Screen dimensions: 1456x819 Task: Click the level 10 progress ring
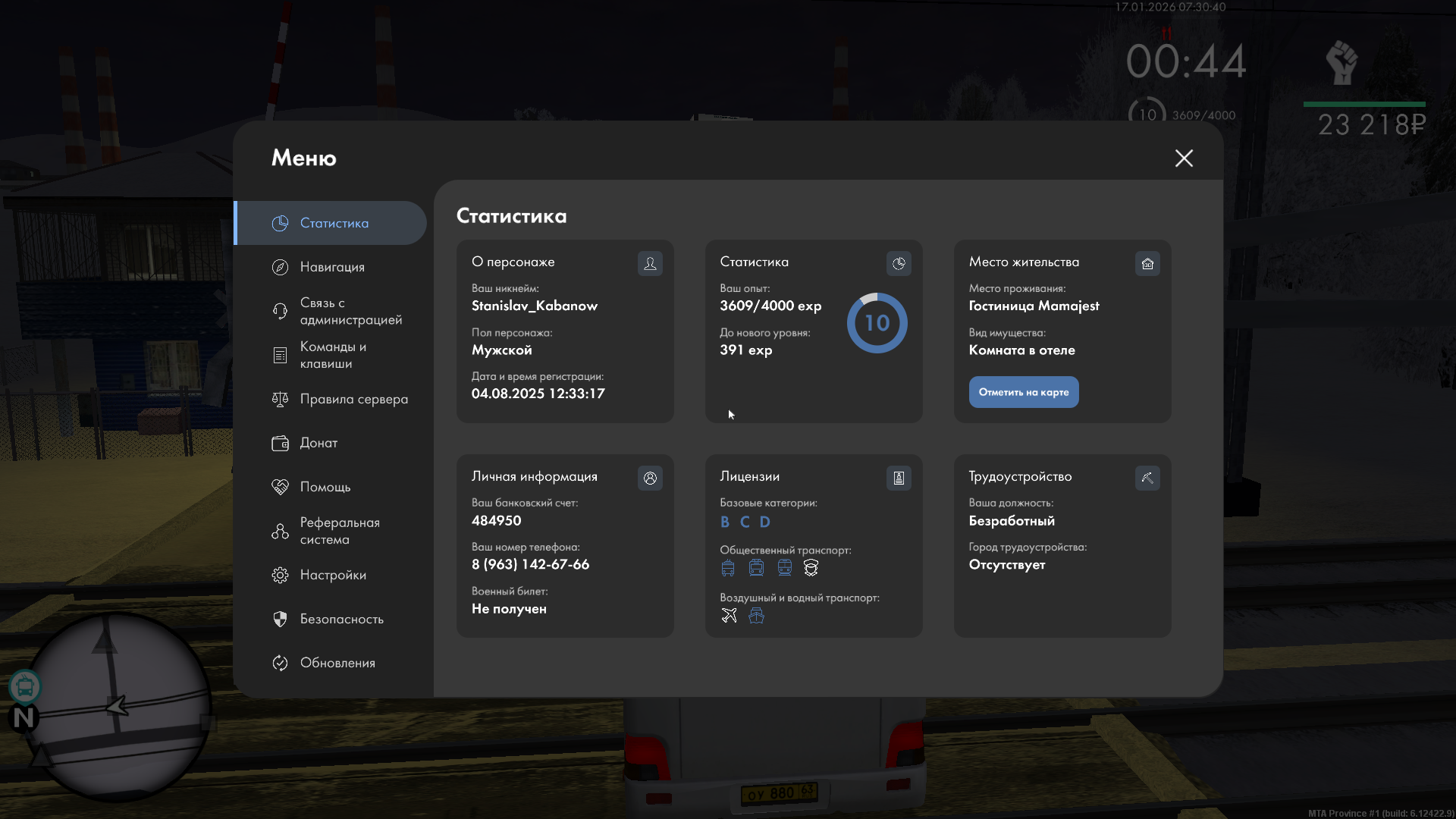(877, 323)
